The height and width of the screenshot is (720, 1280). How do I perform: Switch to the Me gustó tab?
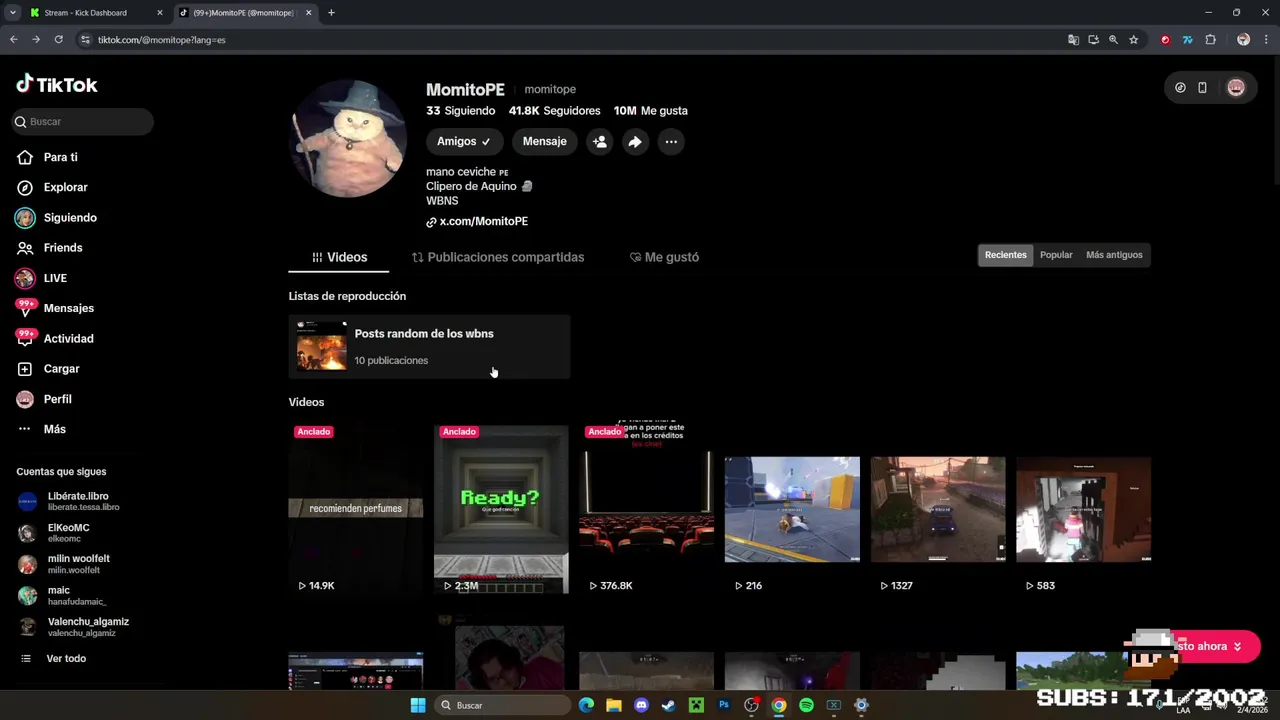(x=664, y=257)
